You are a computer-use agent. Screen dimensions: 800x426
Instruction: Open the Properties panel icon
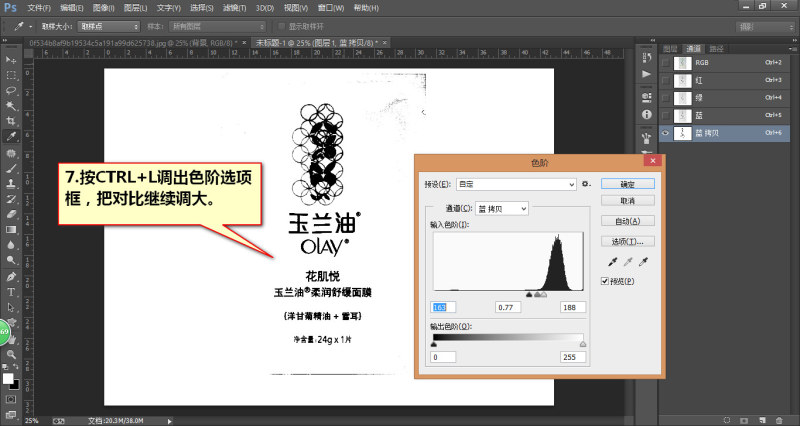click(646, 97)
